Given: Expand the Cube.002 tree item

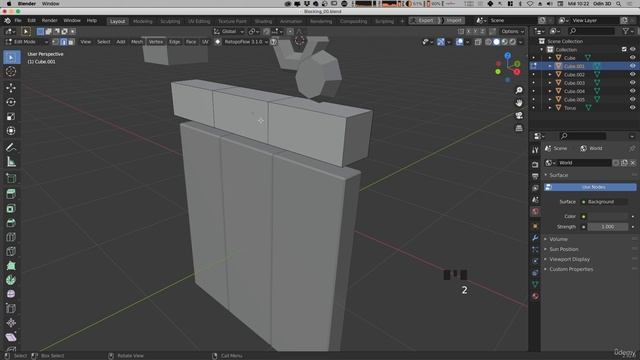Looking at the screenshot, I should click(x=550, y=75).
